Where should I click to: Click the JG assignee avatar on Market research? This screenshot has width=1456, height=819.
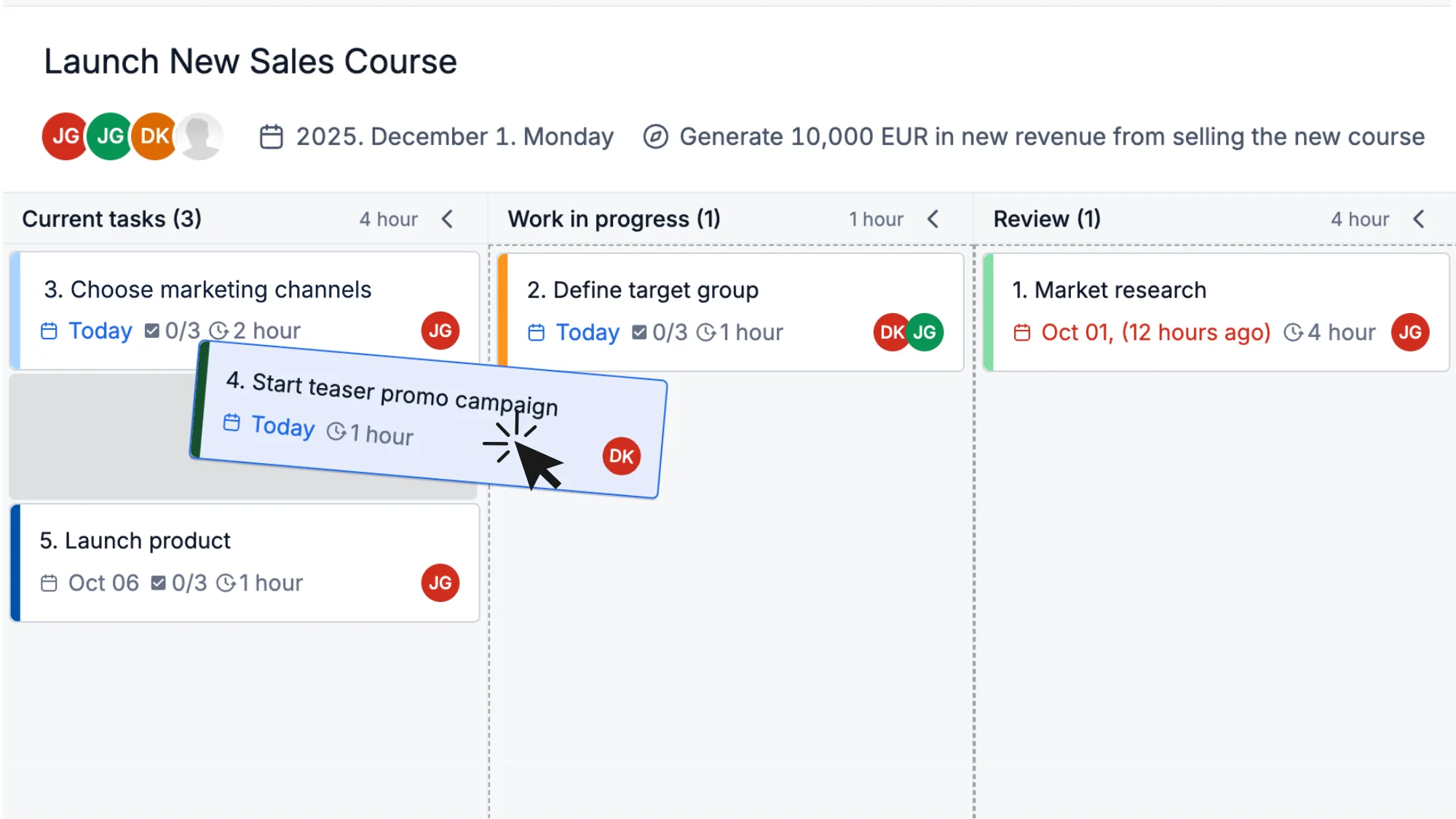point(1409,333)
